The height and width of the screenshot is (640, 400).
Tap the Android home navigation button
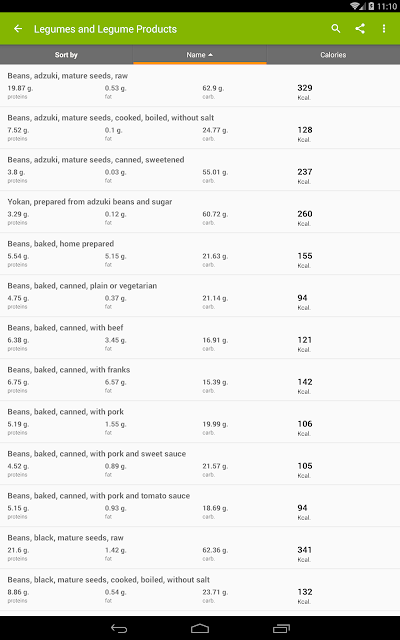click(200, 628)
